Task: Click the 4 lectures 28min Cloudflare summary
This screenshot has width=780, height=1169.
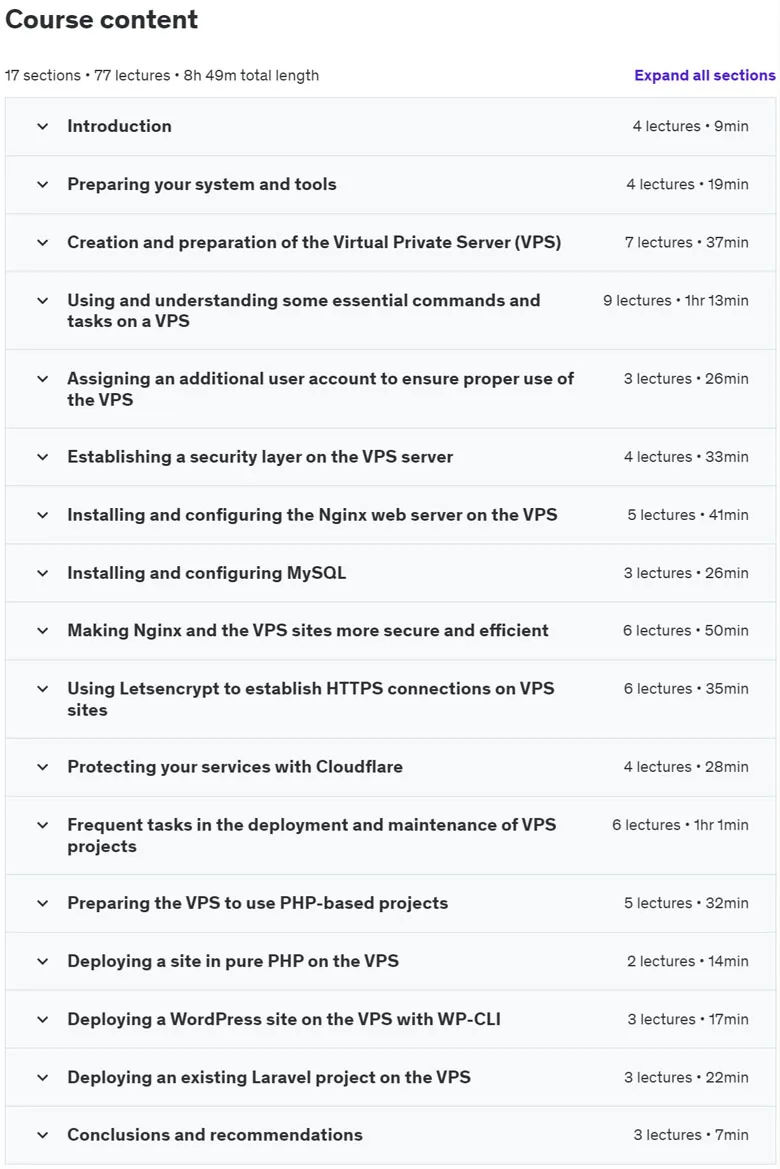Action: coord(686,767)
